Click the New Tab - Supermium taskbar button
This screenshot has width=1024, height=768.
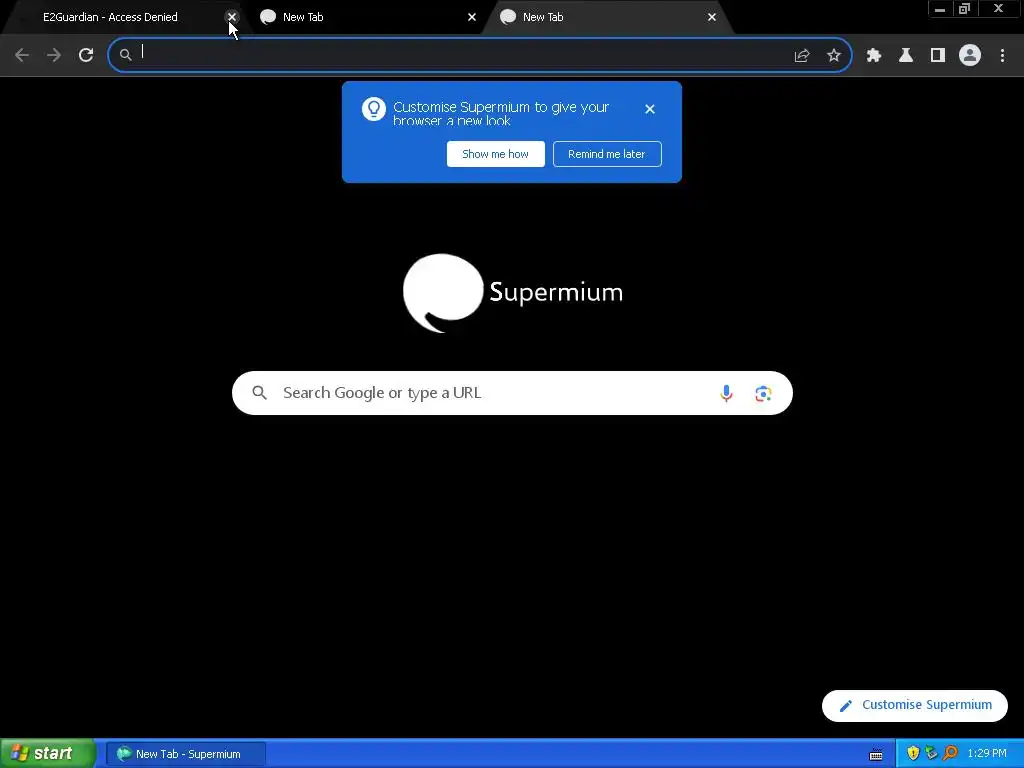pos(185,754)
